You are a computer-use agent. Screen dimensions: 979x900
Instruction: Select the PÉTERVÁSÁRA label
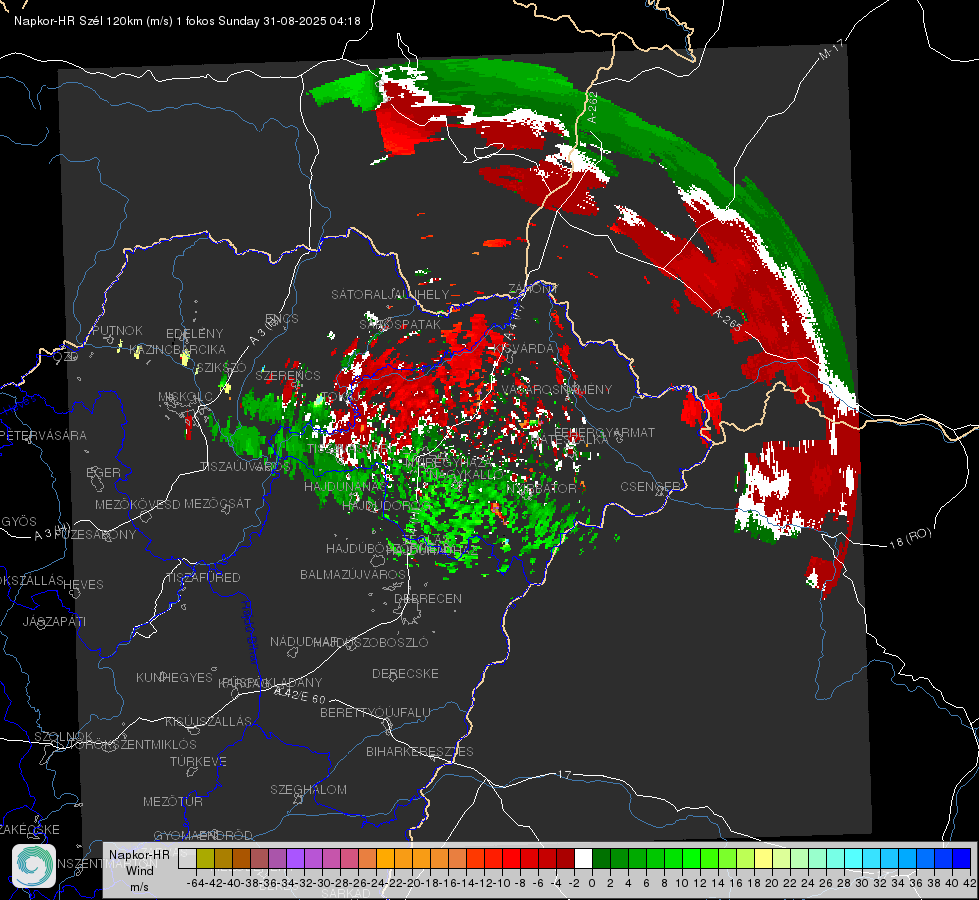tap(43, 435)
